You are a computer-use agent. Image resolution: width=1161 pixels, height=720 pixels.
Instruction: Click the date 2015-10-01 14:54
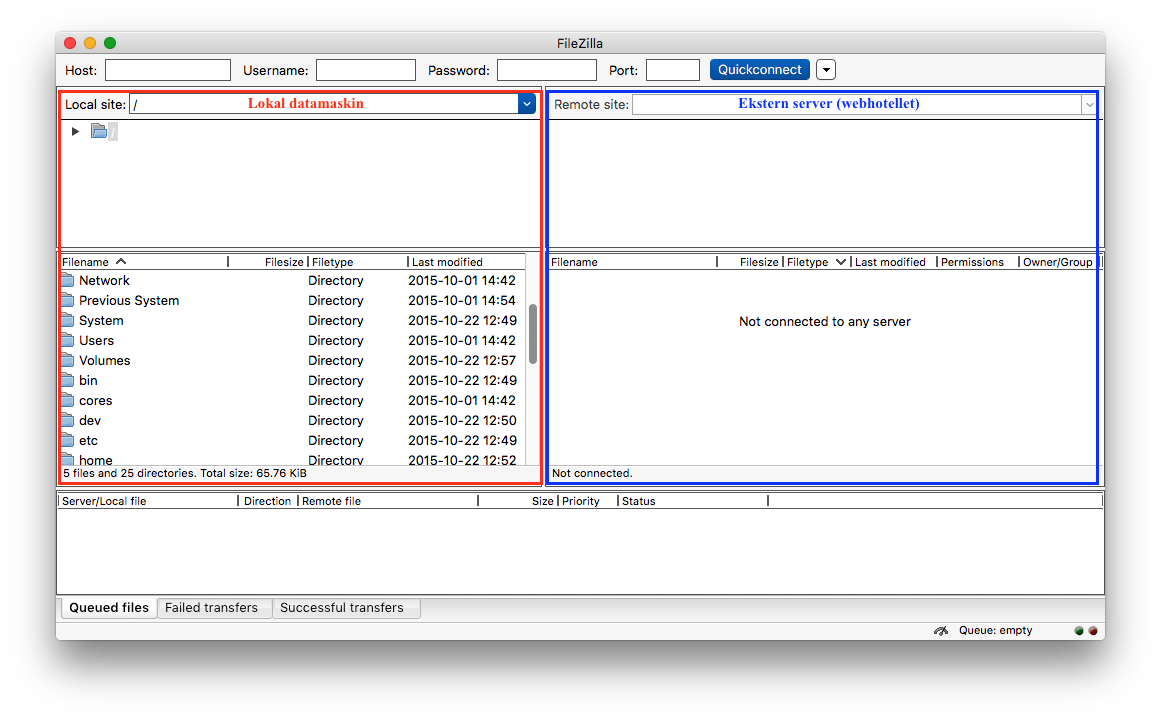click(462, 301)
